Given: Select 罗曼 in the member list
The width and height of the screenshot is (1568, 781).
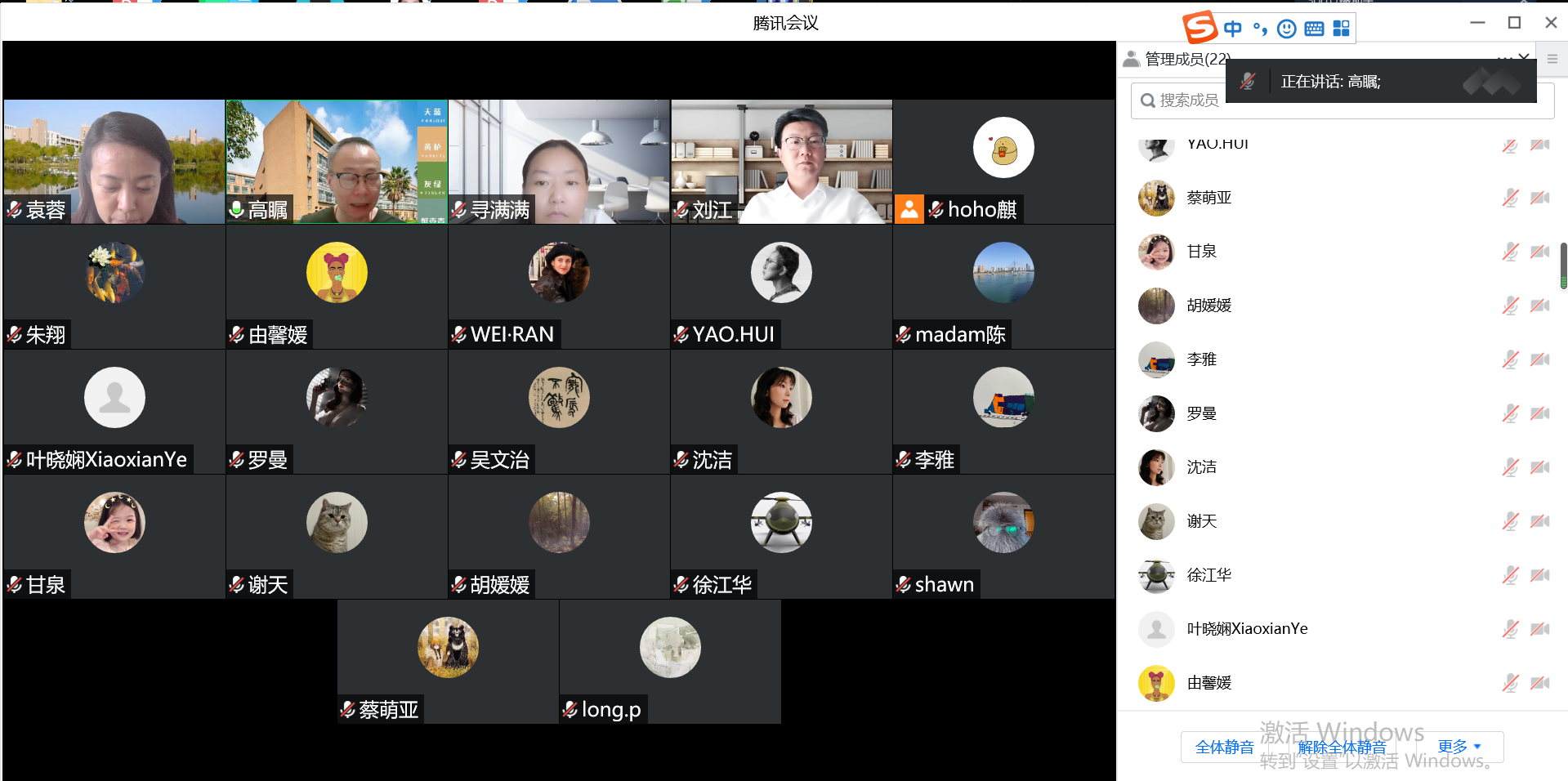Looking at the screenshot, I should [1201, 413].
